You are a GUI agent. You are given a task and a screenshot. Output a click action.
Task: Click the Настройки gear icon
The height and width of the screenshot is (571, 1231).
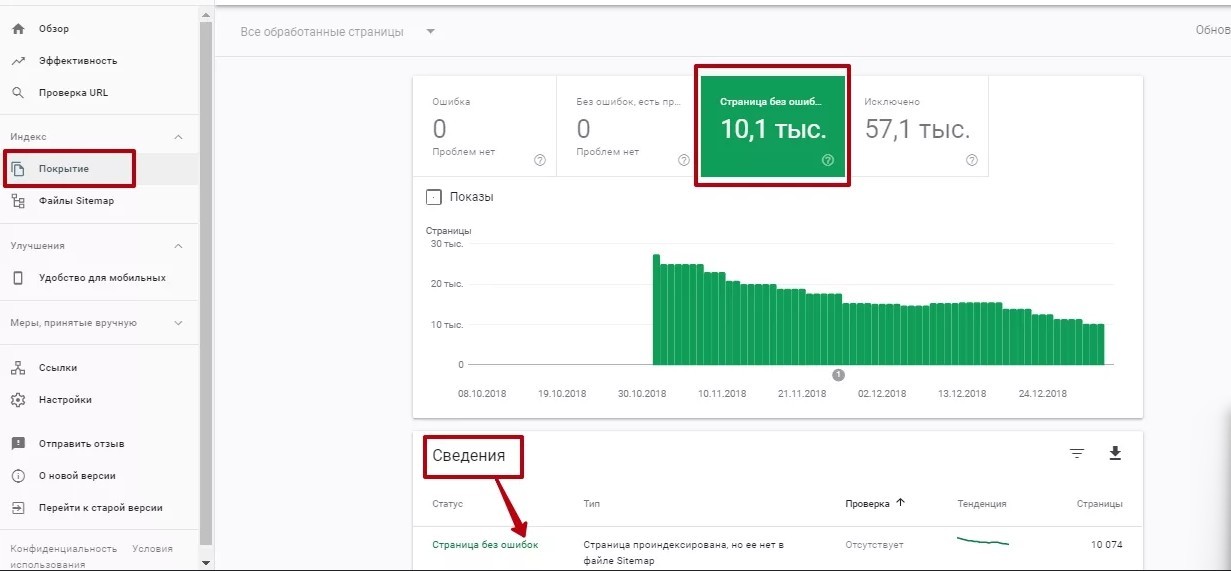[17, 400]
